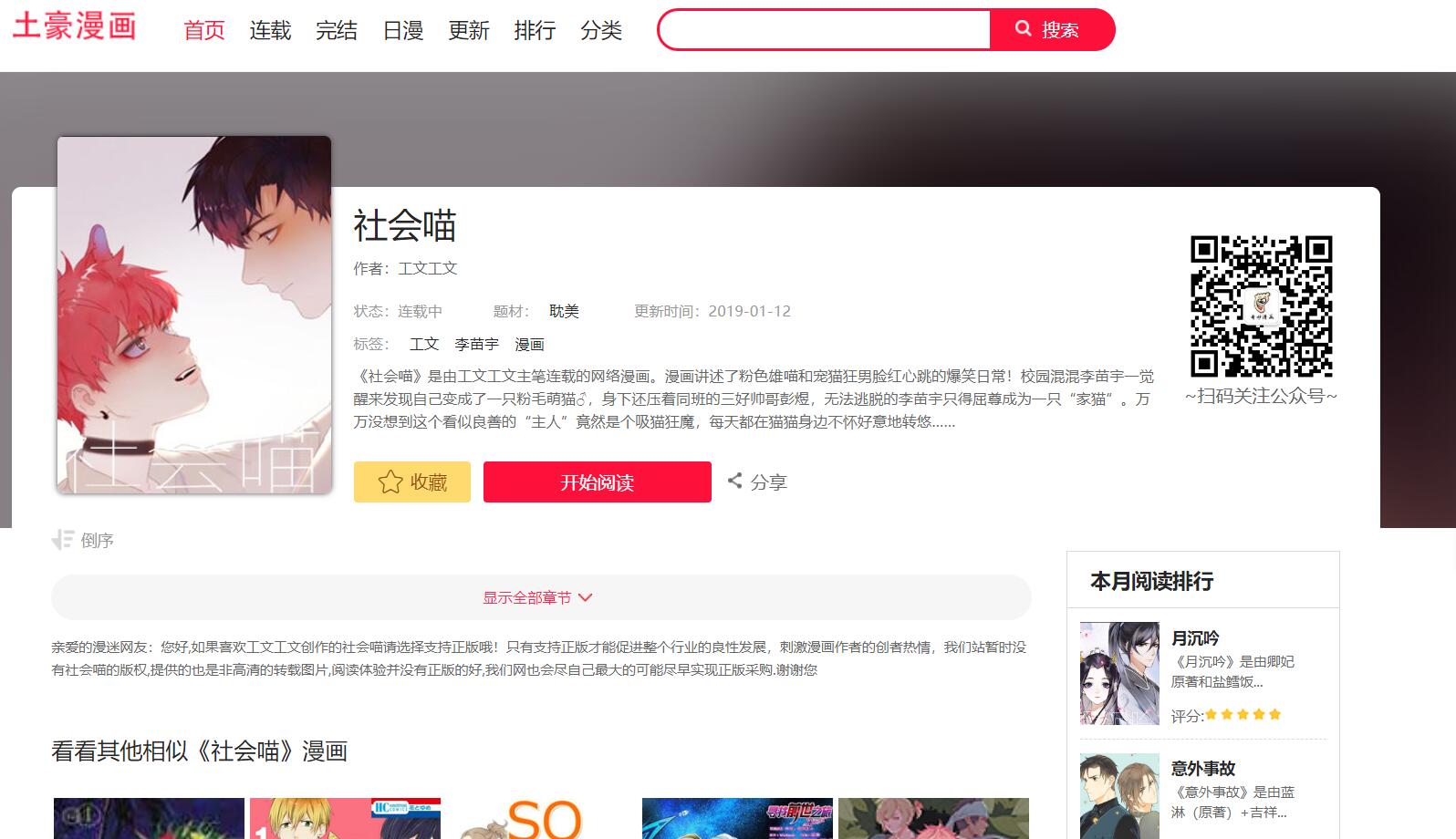Go to 首页 navigation tab
This screenshot has height=839, width=1456.
click(x=204, y=30)
